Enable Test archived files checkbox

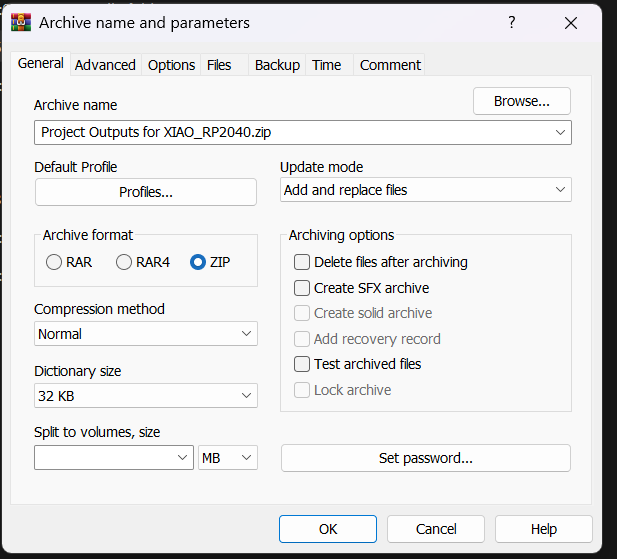(x=302, y=364)
